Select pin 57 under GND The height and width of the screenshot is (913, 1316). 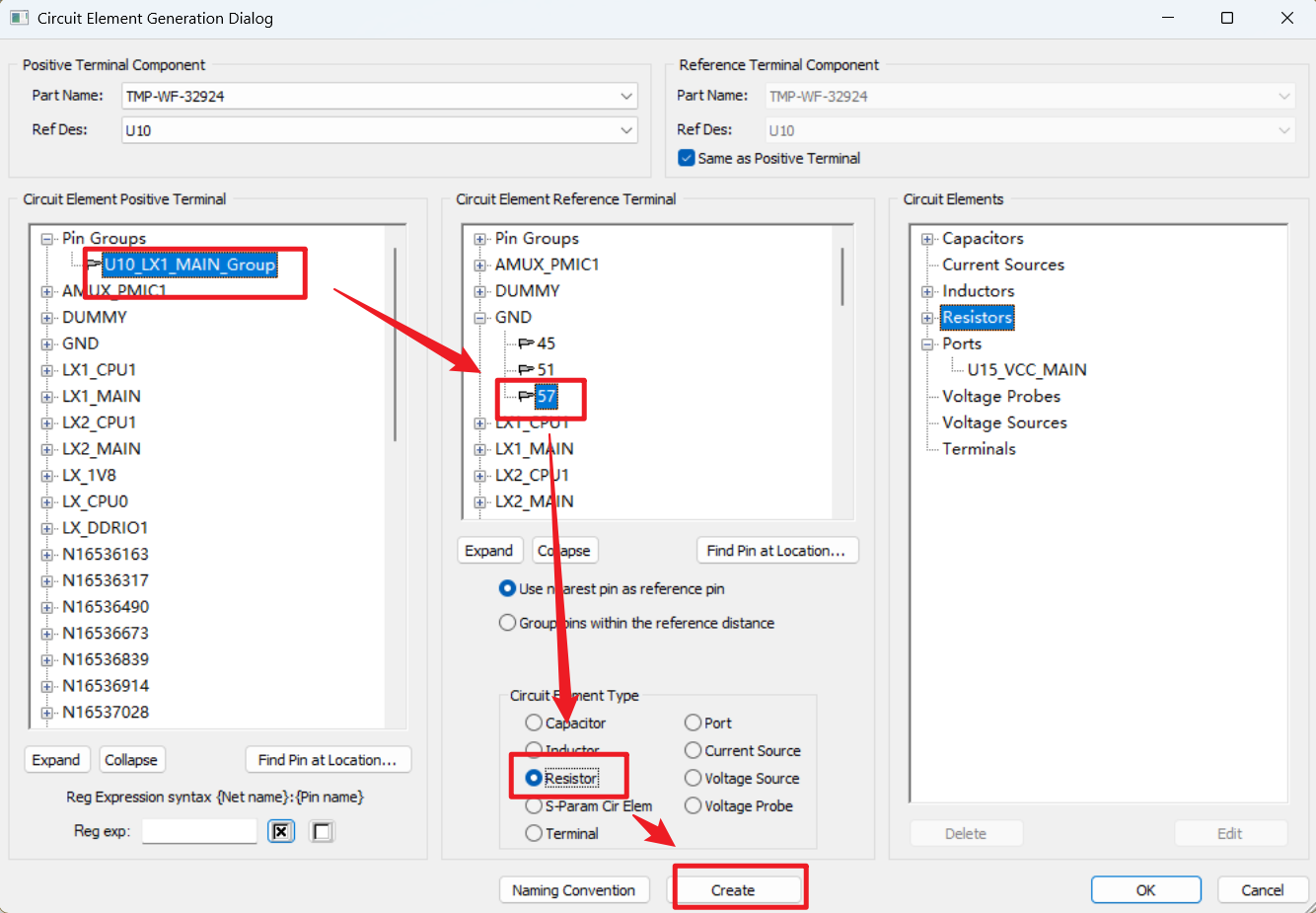[547, 397]
